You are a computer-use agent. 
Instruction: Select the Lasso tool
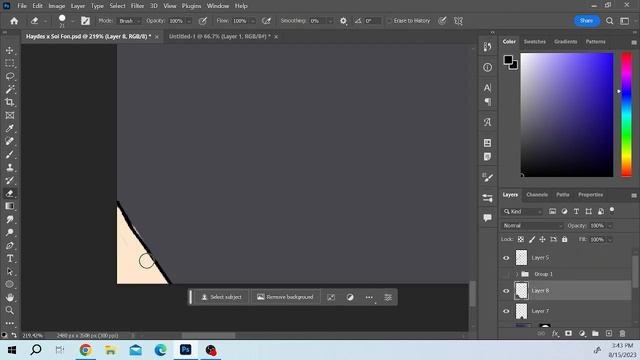tap(10, 76)
